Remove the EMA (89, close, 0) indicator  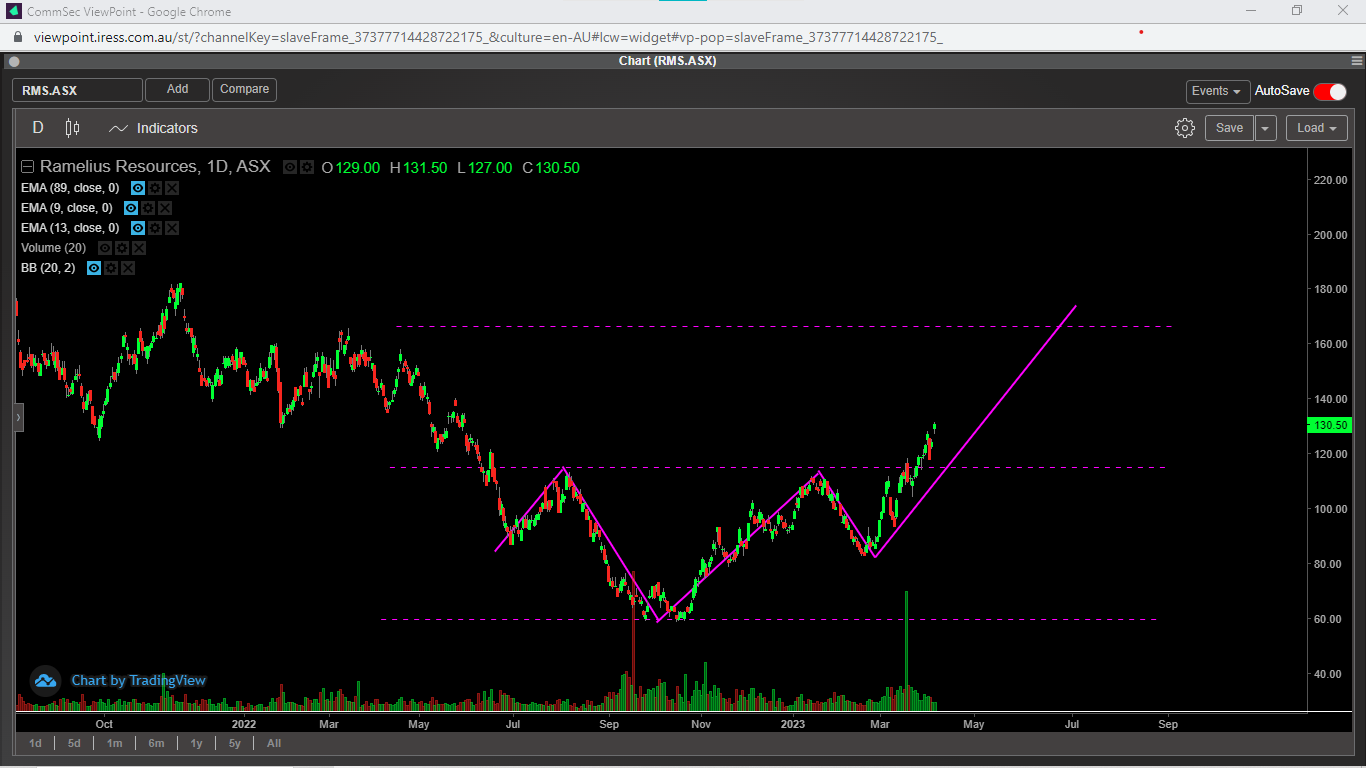coord(172,188)
